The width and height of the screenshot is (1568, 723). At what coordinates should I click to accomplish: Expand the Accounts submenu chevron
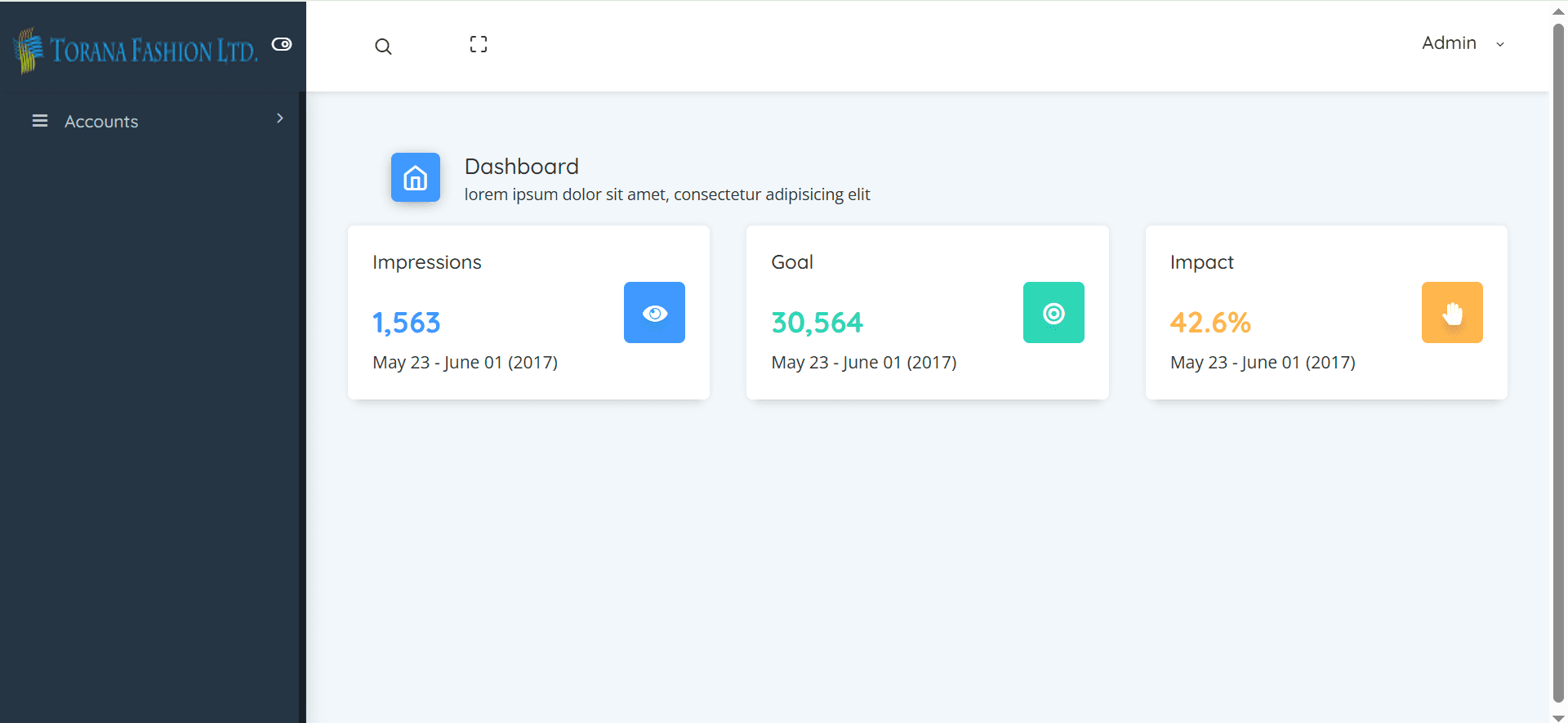click(x=280, y=118)
